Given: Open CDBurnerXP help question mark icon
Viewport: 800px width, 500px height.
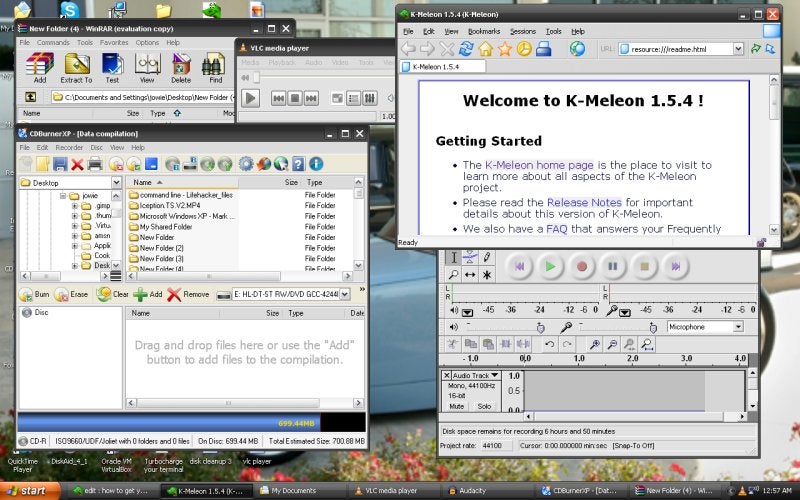Looking at the screenshot, I should point(298,164).
